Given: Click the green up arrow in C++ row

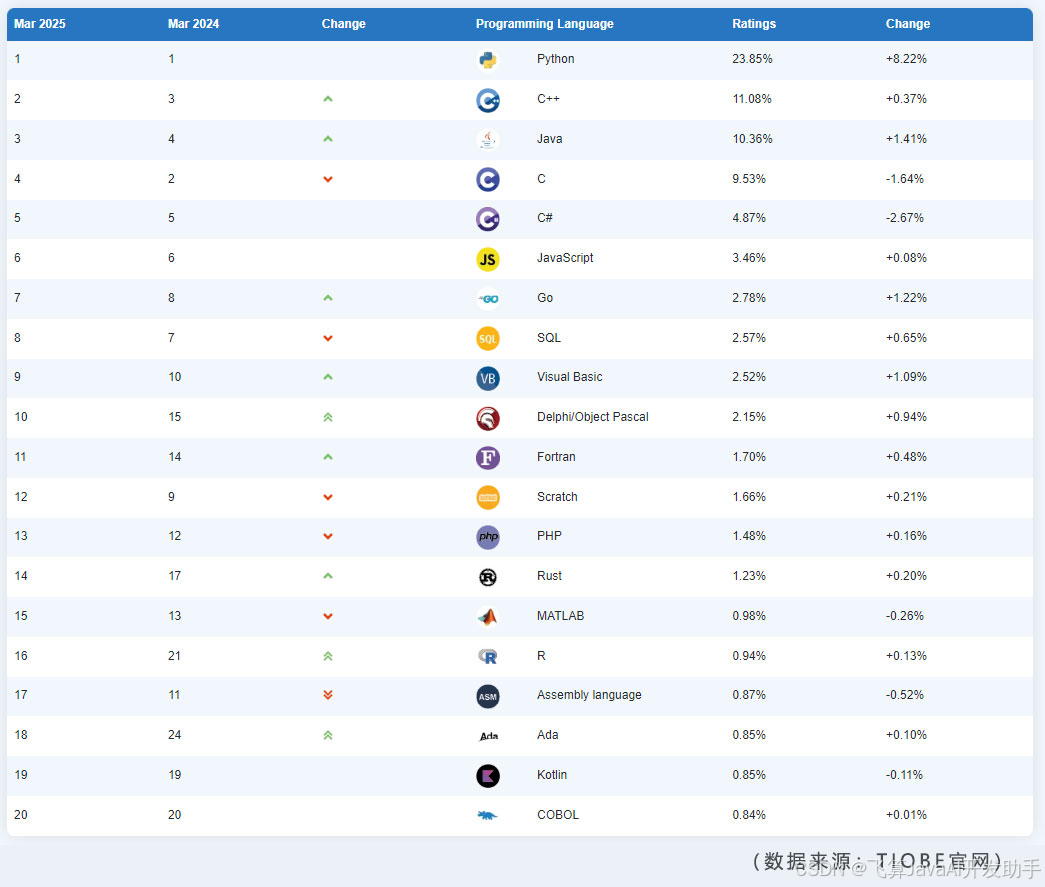Looking at the screenshot, I should coord(327,99).
